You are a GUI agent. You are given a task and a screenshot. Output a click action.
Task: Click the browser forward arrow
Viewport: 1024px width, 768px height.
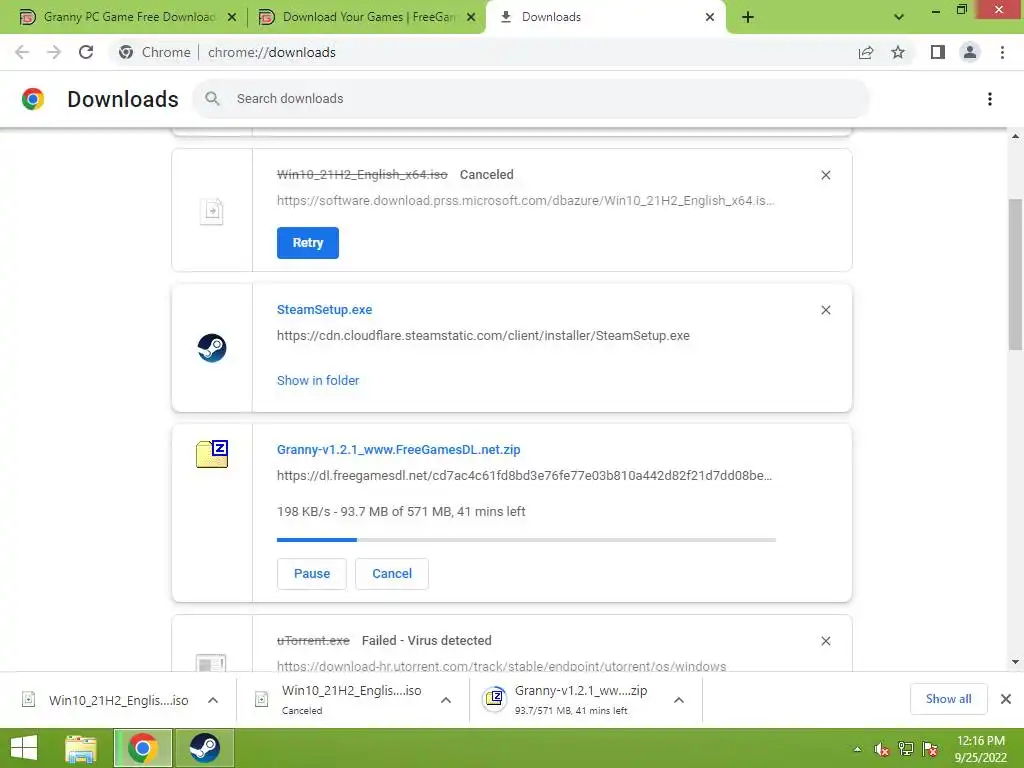[x=54, y=52]
